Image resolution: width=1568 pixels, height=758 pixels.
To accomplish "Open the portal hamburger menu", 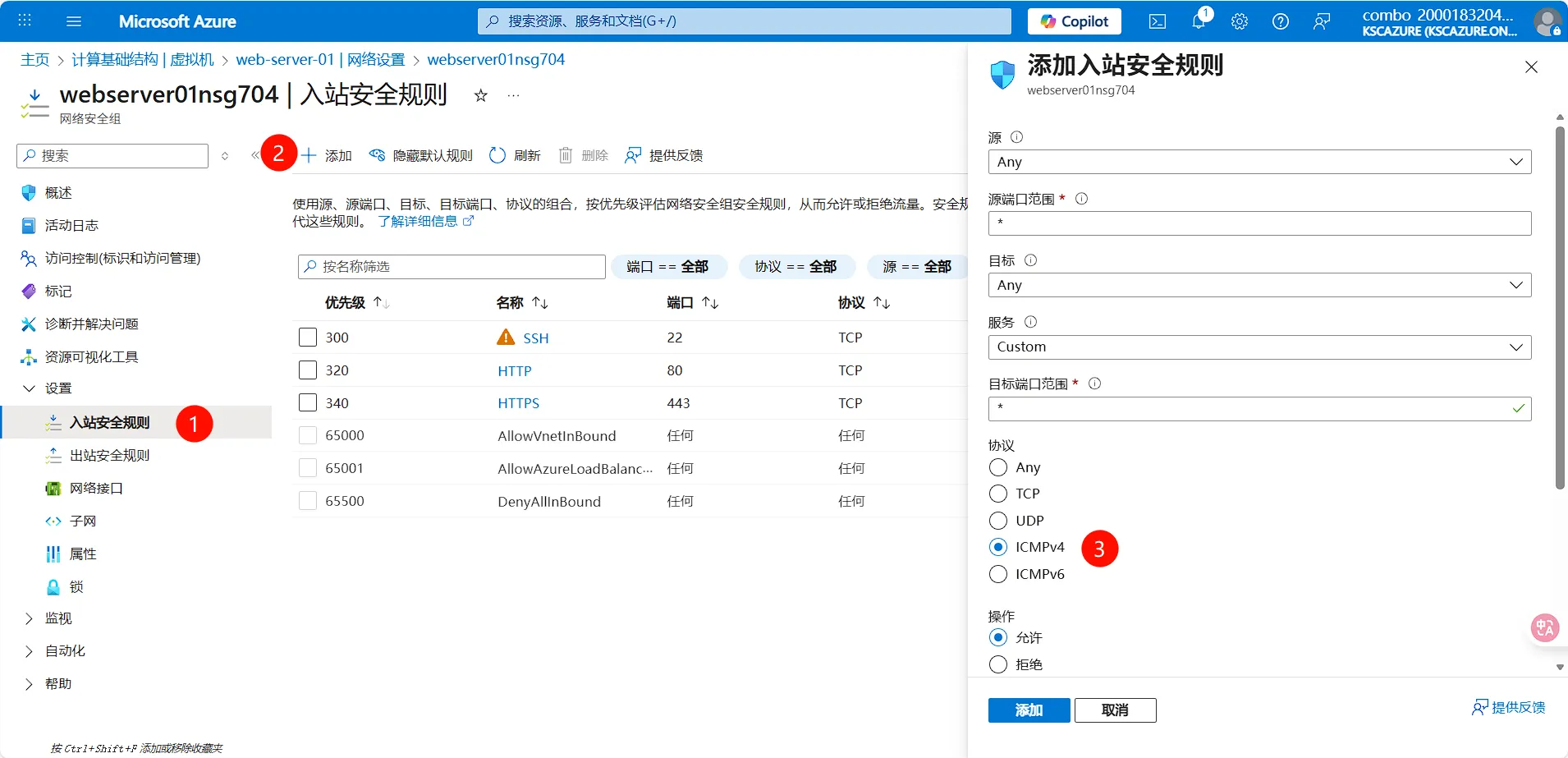I will (x=74, y=21).
